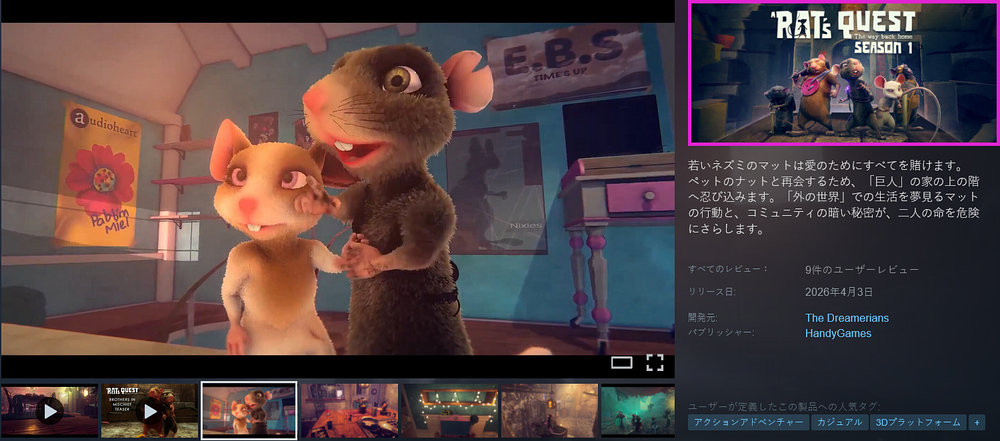Play the Brothers in Mischief teaser video

pos(149,410)
